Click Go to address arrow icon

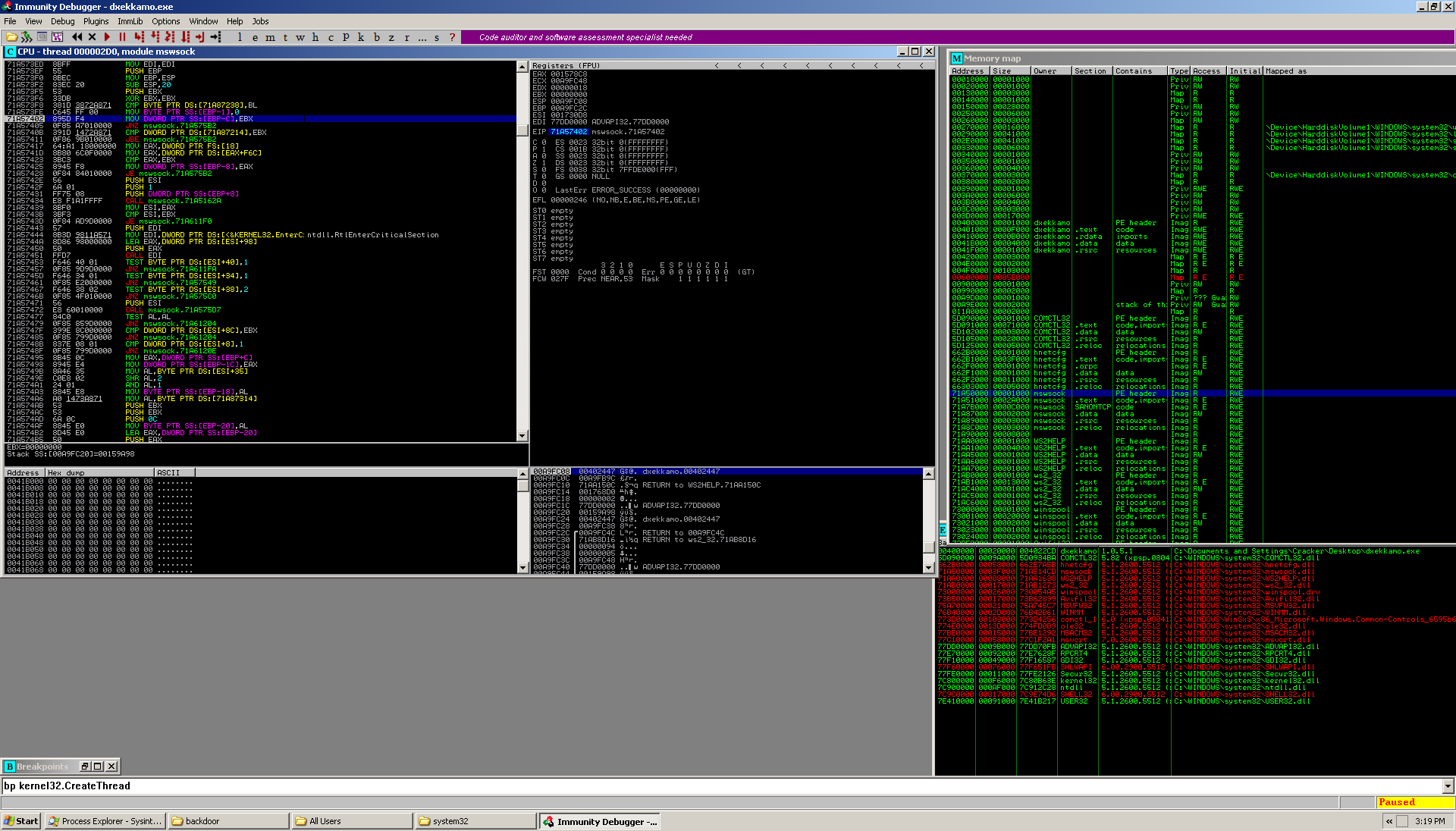click(x=215, y=36)
